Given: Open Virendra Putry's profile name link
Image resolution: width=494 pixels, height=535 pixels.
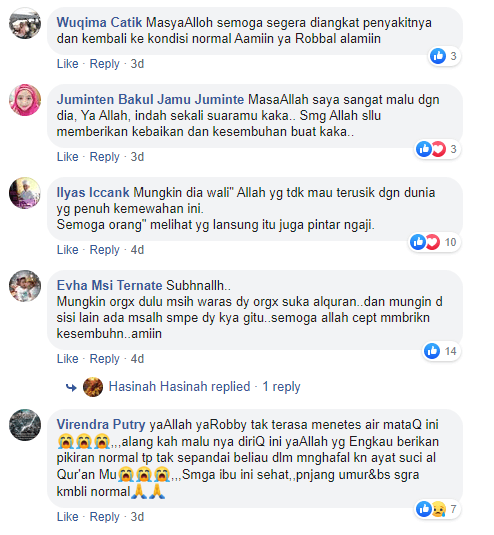Looking at the screenshot, I should coord(101,425).
